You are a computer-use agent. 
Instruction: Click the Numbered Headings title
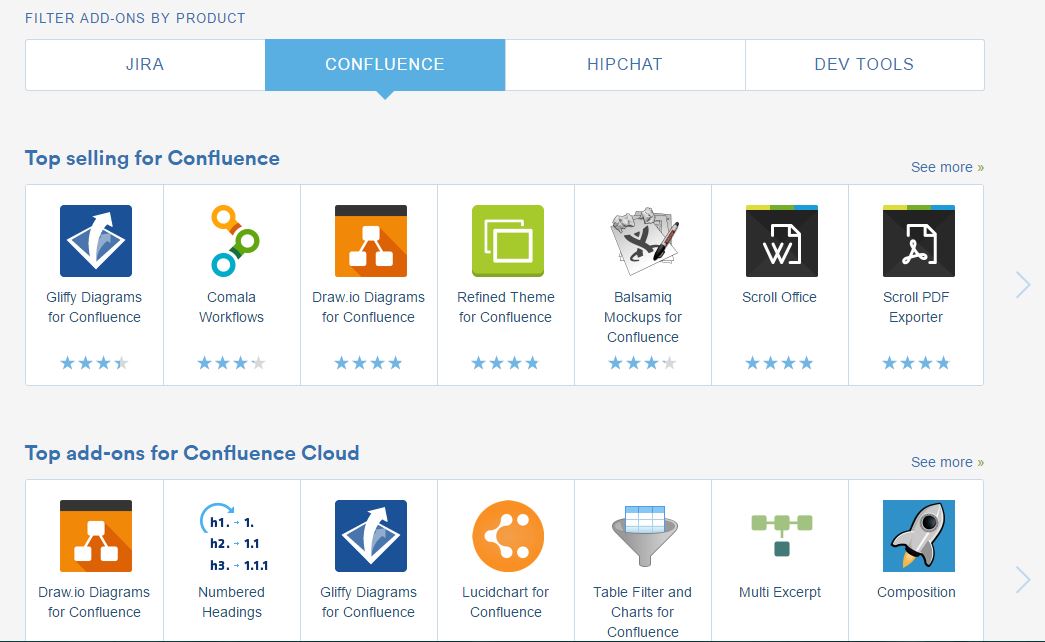point(231,602)
